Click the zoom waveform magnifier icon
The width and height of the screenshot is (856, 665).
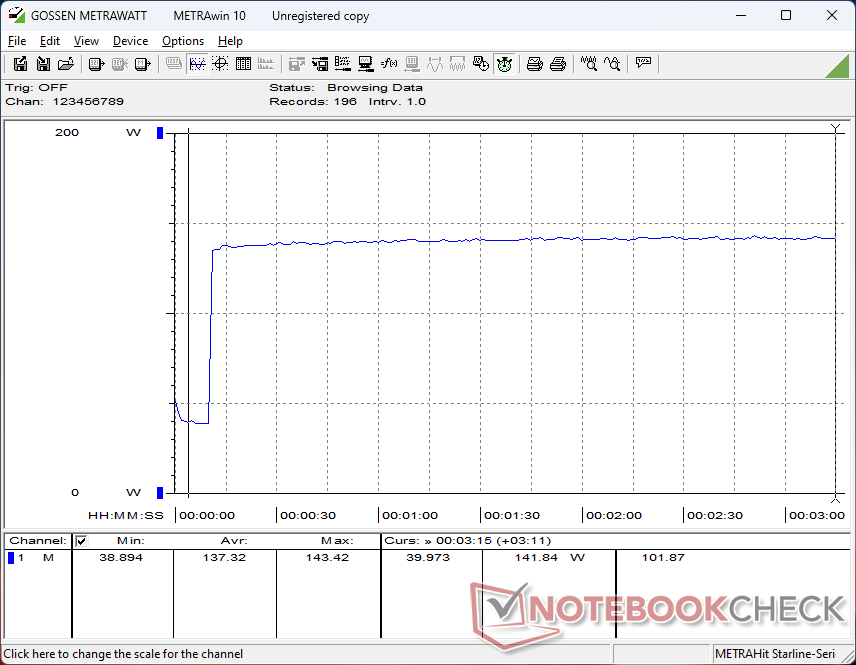(588, 64)
